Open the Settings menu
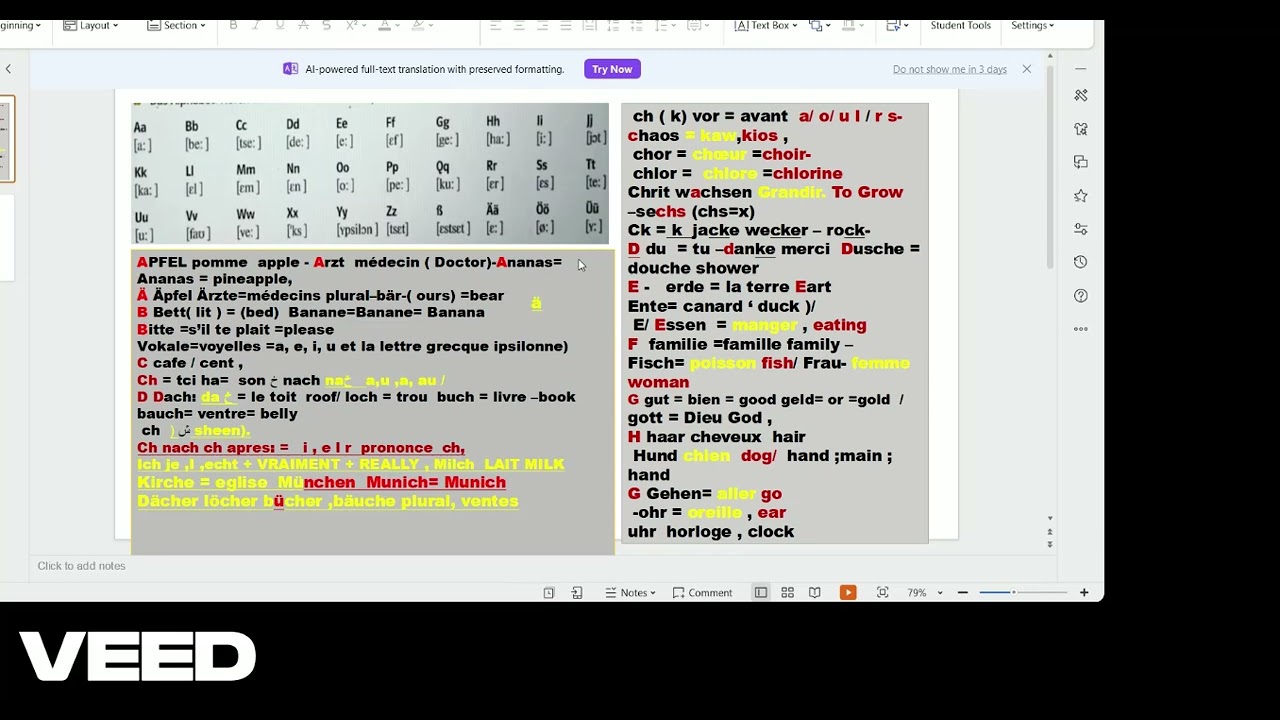1280x720 pixels. click(x=1032, y=25)
